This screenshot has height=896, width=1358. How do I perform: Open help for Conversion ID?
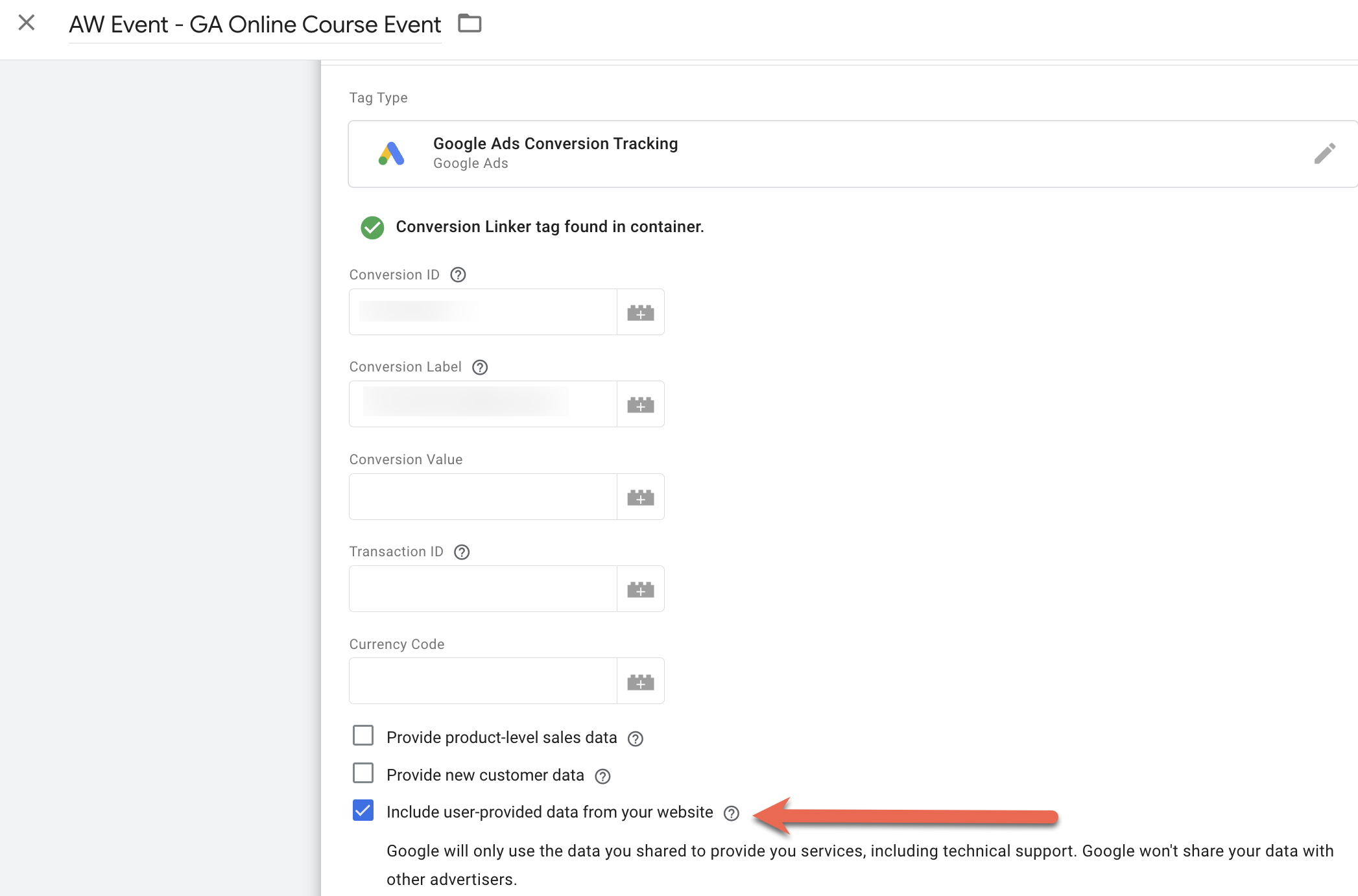click(x=458, y=275)
